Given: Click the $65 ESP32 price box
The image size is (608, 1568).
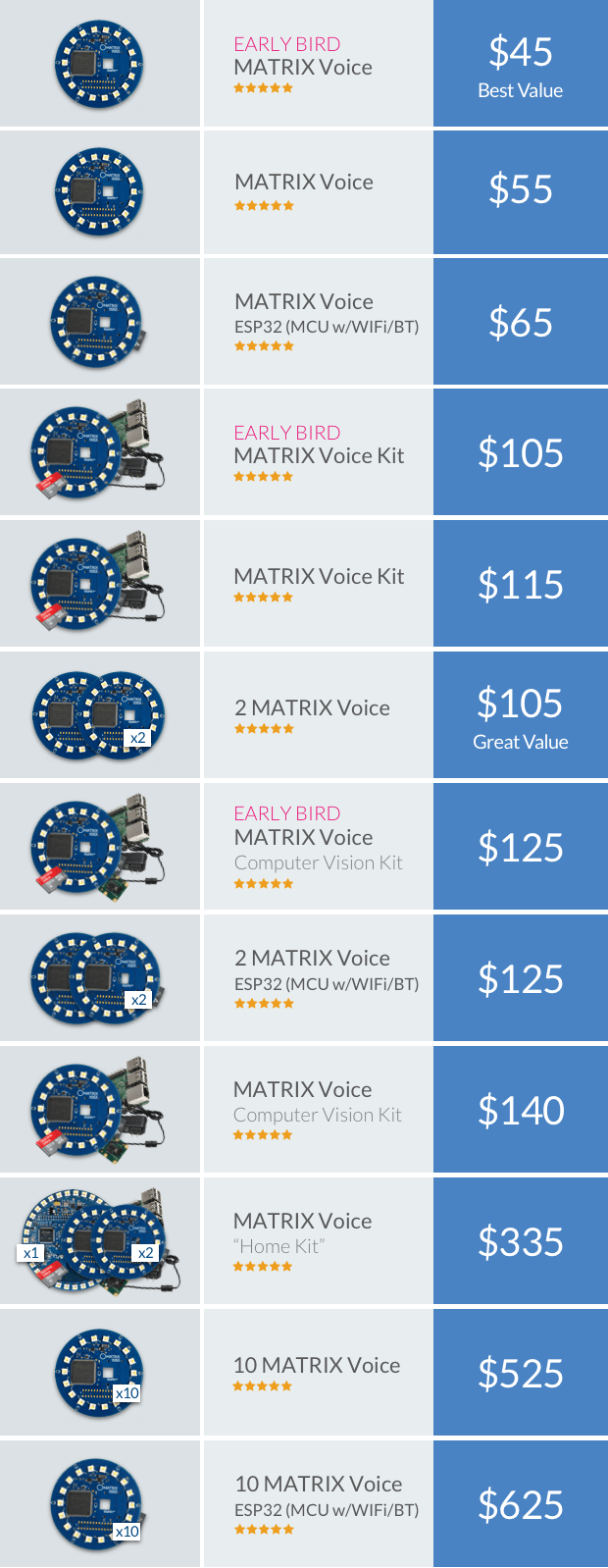Looking at the screenshot, I should [521, 322].
